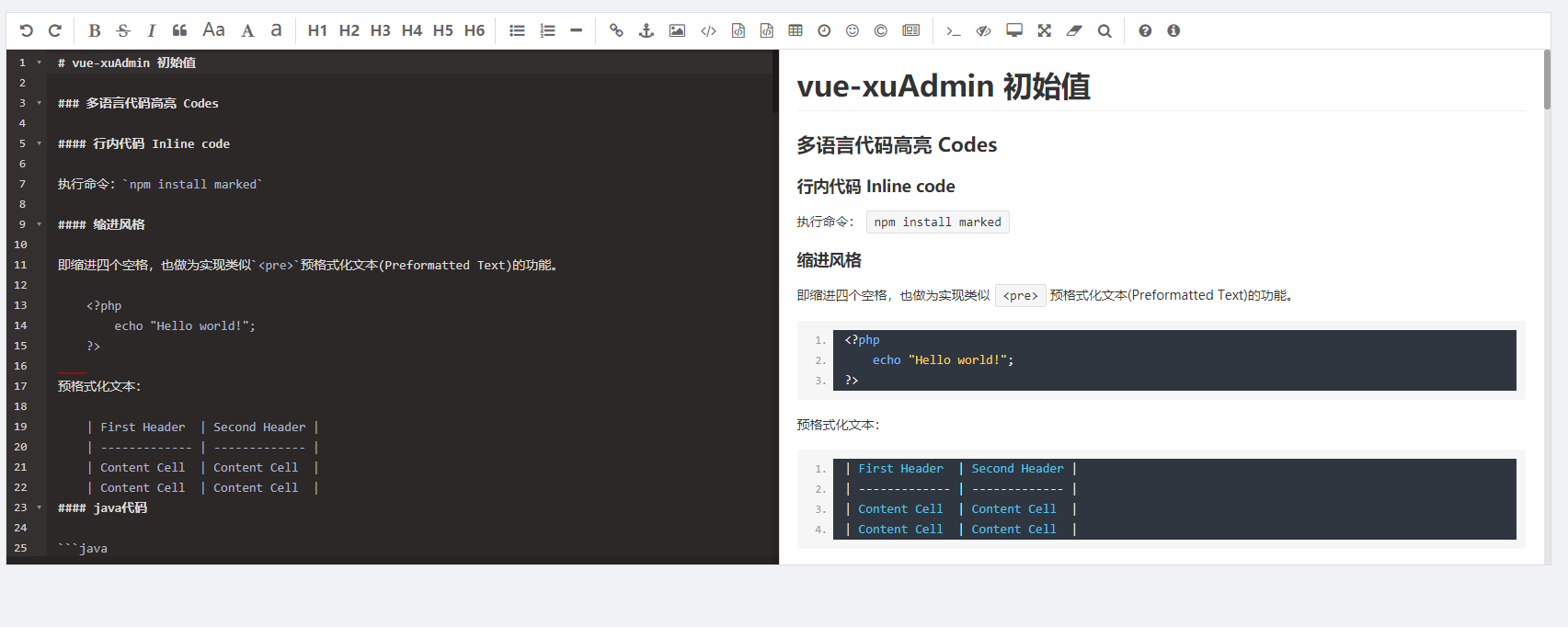Click the '#### 缩进风格' line in editor
The width and height of the screenshot is (1568, 627).
[101, 224]
